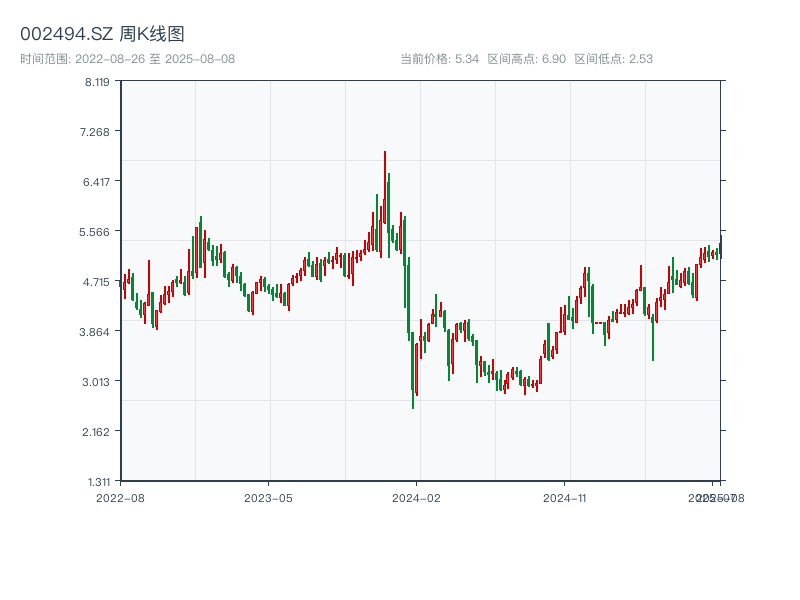Click the 2023-05 x-axis date label
The height and width of the screenshot is (600, 800).
269,497
